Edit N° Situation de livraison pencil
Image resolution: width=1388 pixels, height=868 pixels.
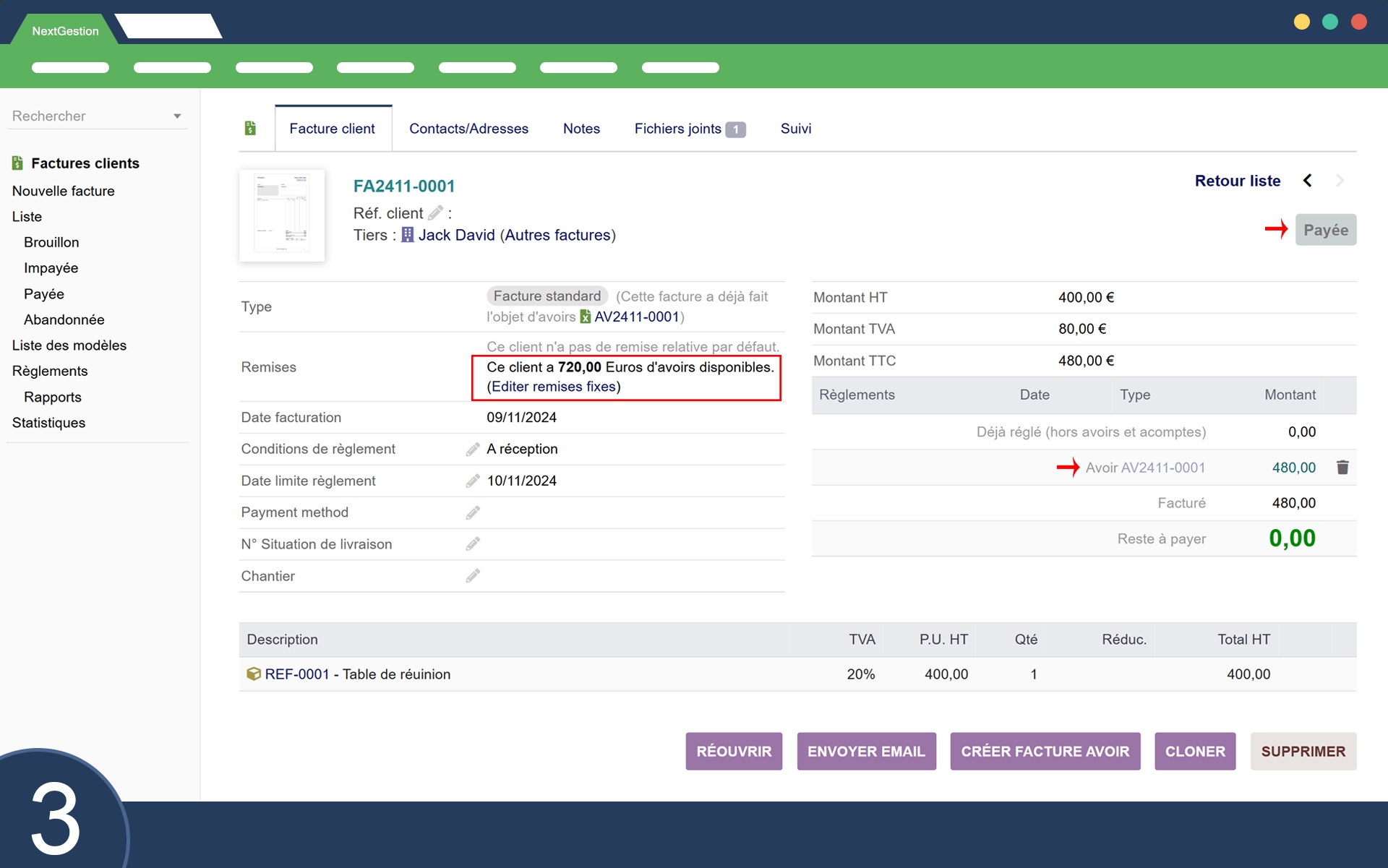click(473, 544)
